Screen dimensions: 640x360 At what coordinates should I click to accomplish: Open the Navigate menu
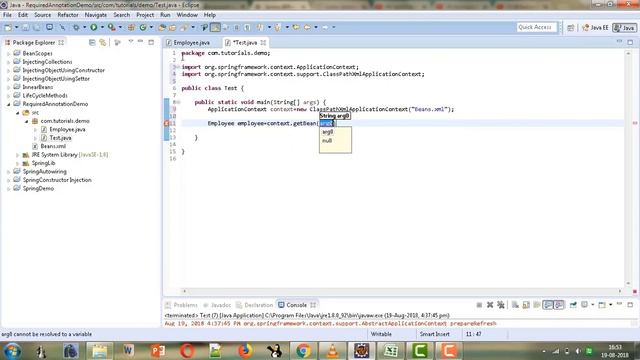click(x=96, y=15)
